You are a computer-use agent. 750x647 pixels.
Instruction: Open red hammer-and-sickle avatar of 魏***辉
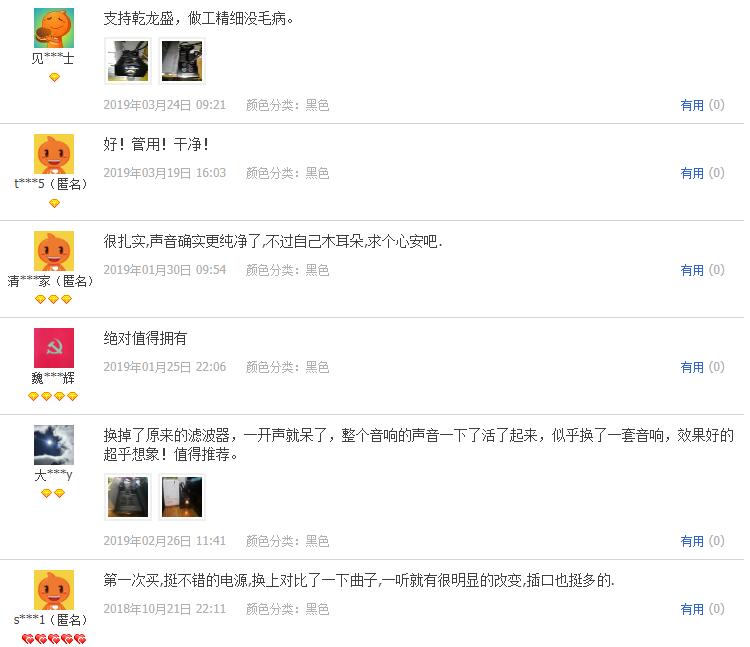(x=54, y=348)
